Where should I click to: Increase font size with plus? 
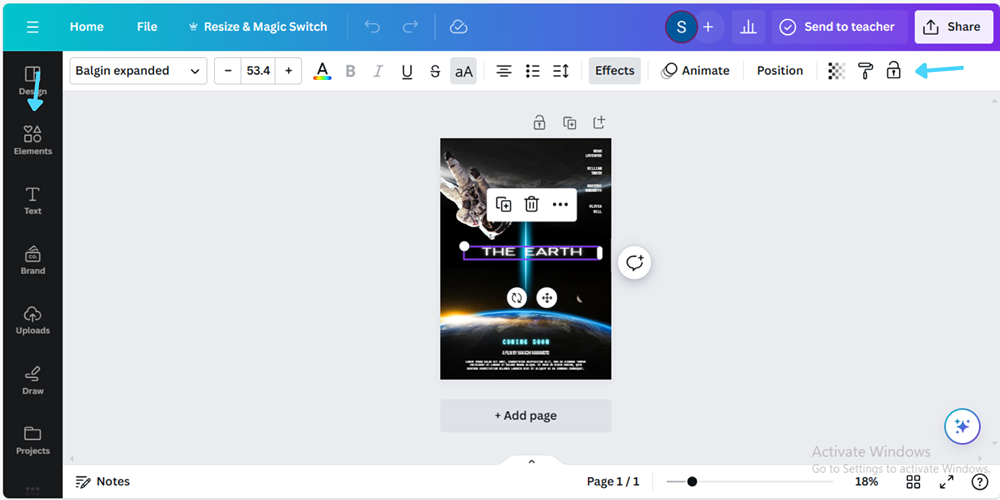[288, 71]
